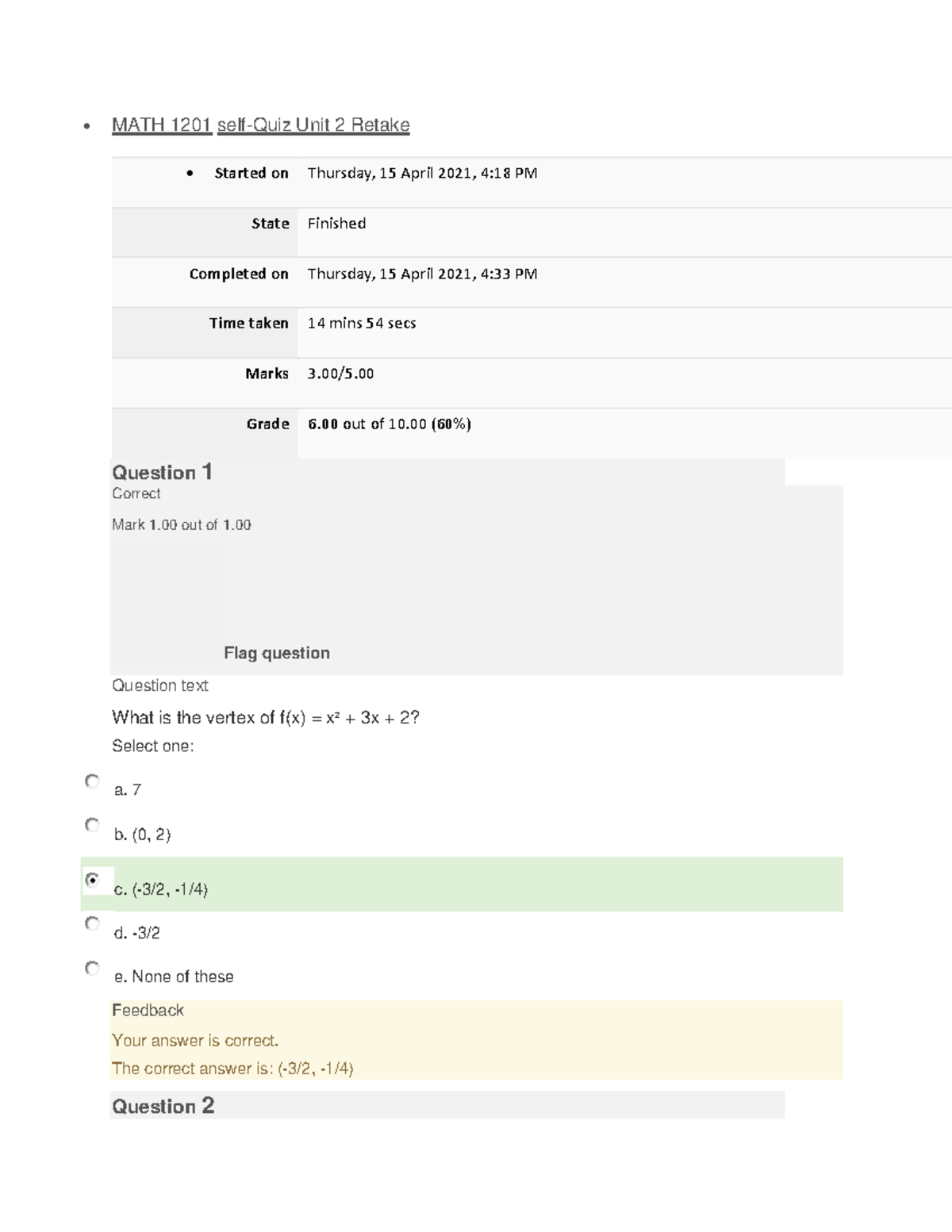Click the question text about the vertex

(267, 716)
